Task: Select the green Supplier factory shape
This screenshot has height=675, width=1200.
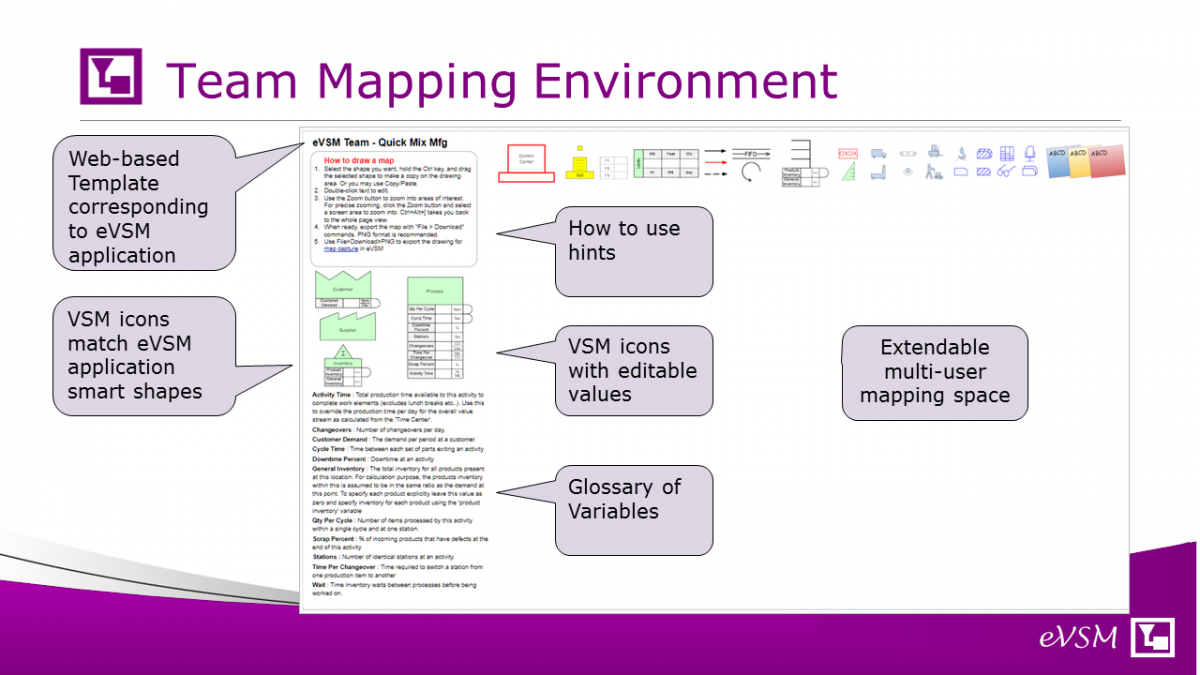Action: [x=348, y=328]
